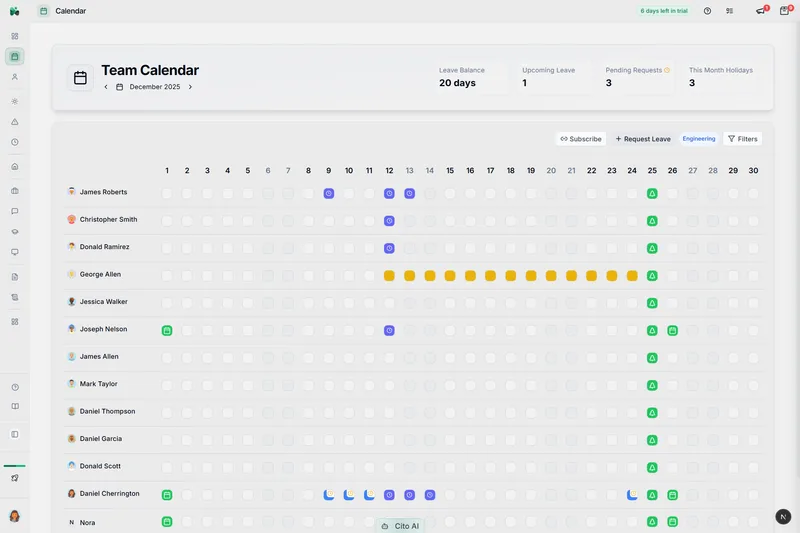Click James Roberts' purple leave on day 9
The height and width of the screenshot is (533, 800).
coord(329,193)
